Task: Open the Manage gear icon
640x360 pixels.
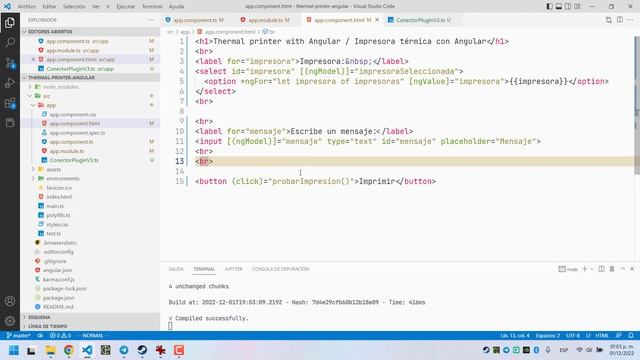Action: pyautogui.click(x=10, y=321)
